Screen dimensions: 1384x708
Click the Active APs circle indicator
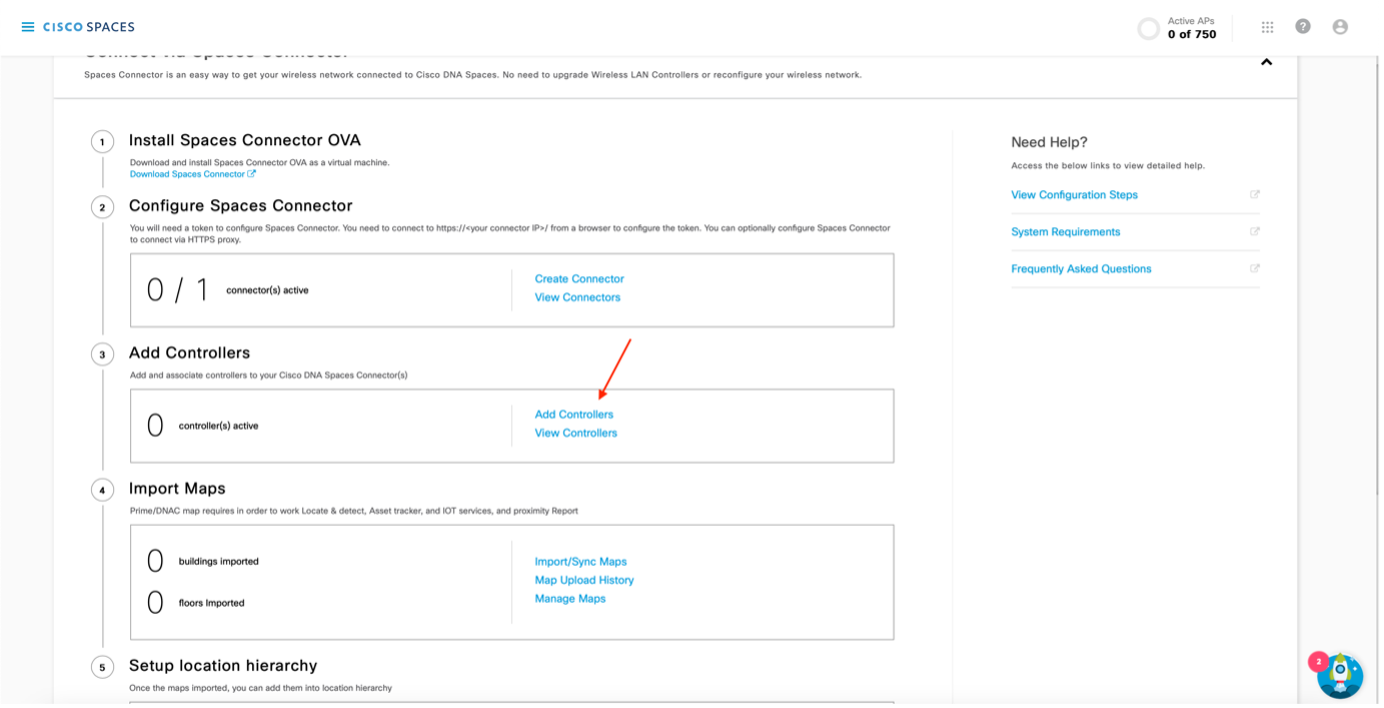tap(1149, 28)
